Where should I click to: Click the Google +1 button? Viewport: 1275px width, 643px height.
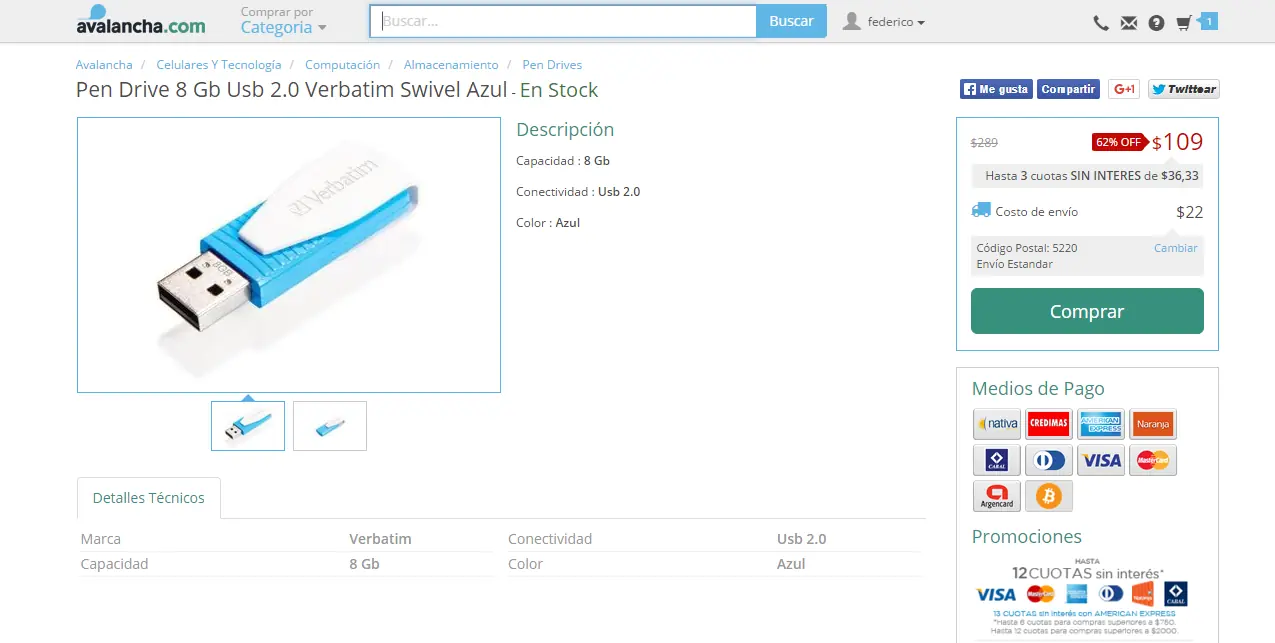click(x=1124, y=89)
